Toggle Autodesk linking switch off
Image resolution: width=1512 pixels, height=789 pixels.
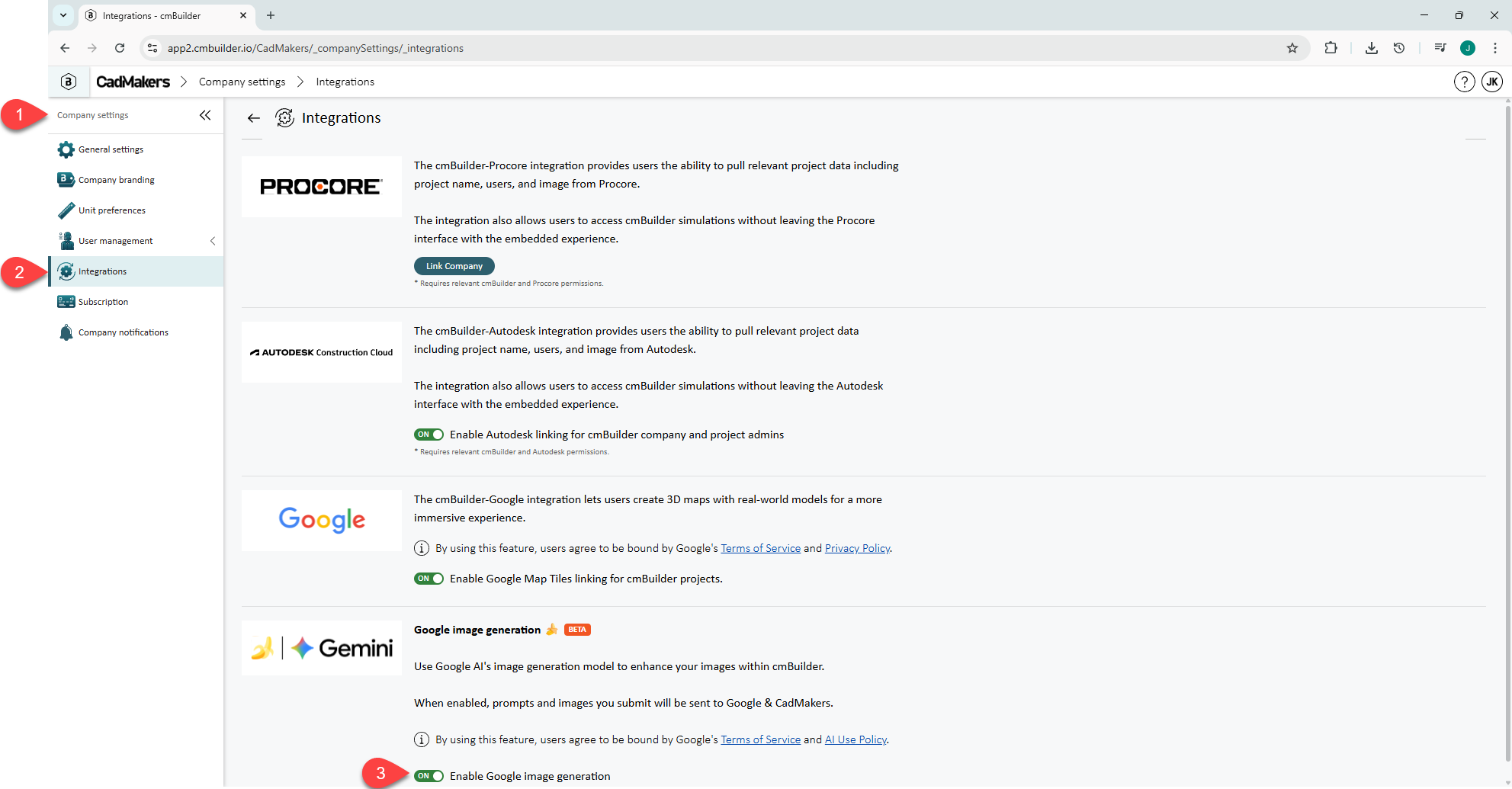[x=429, y=435]
